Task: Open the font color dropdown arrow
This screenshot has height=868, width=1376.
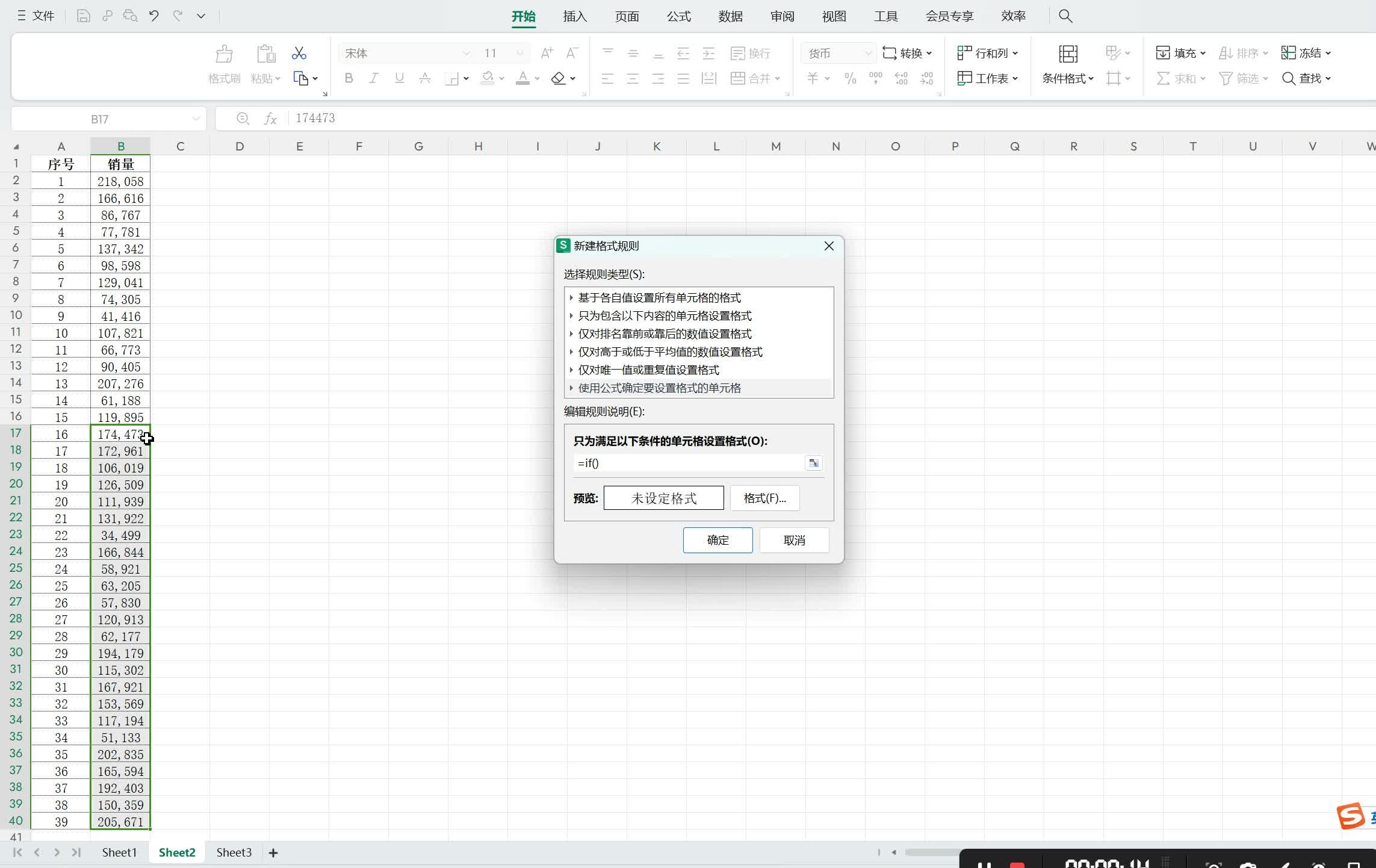Action: click(537, 78)
